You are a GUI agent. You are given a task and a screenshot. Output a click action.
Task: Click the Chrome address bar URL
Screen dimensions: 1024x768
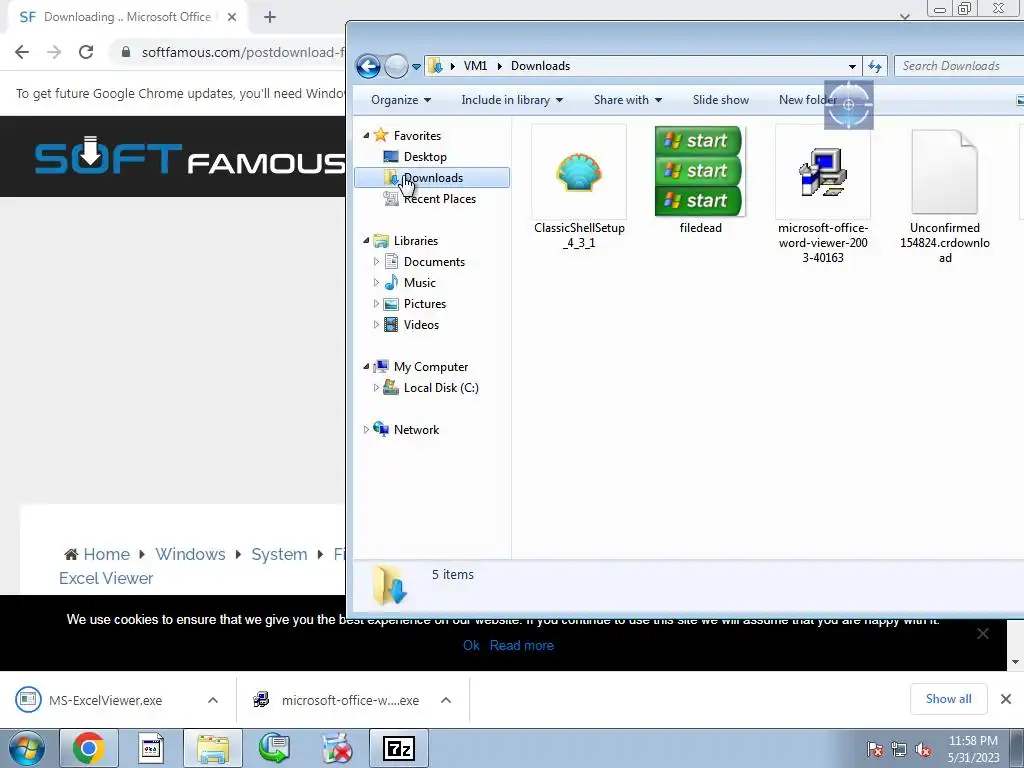coord(242,52)
